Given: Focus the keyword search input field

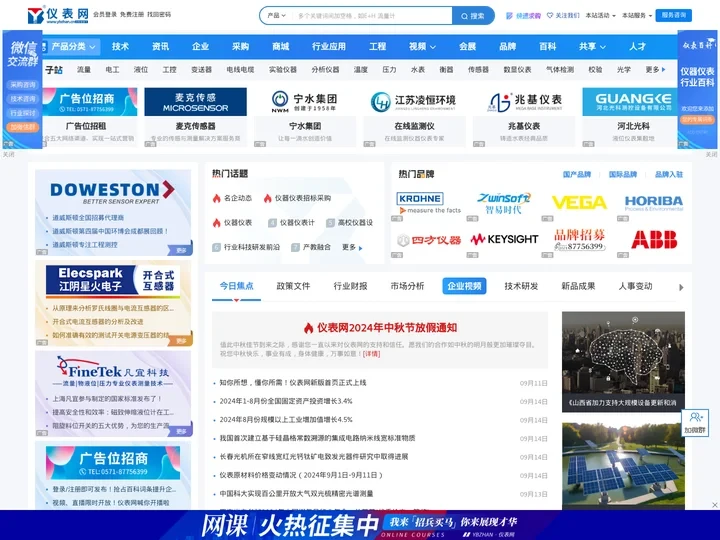Looking at the screenshot, I should (372, 16).
